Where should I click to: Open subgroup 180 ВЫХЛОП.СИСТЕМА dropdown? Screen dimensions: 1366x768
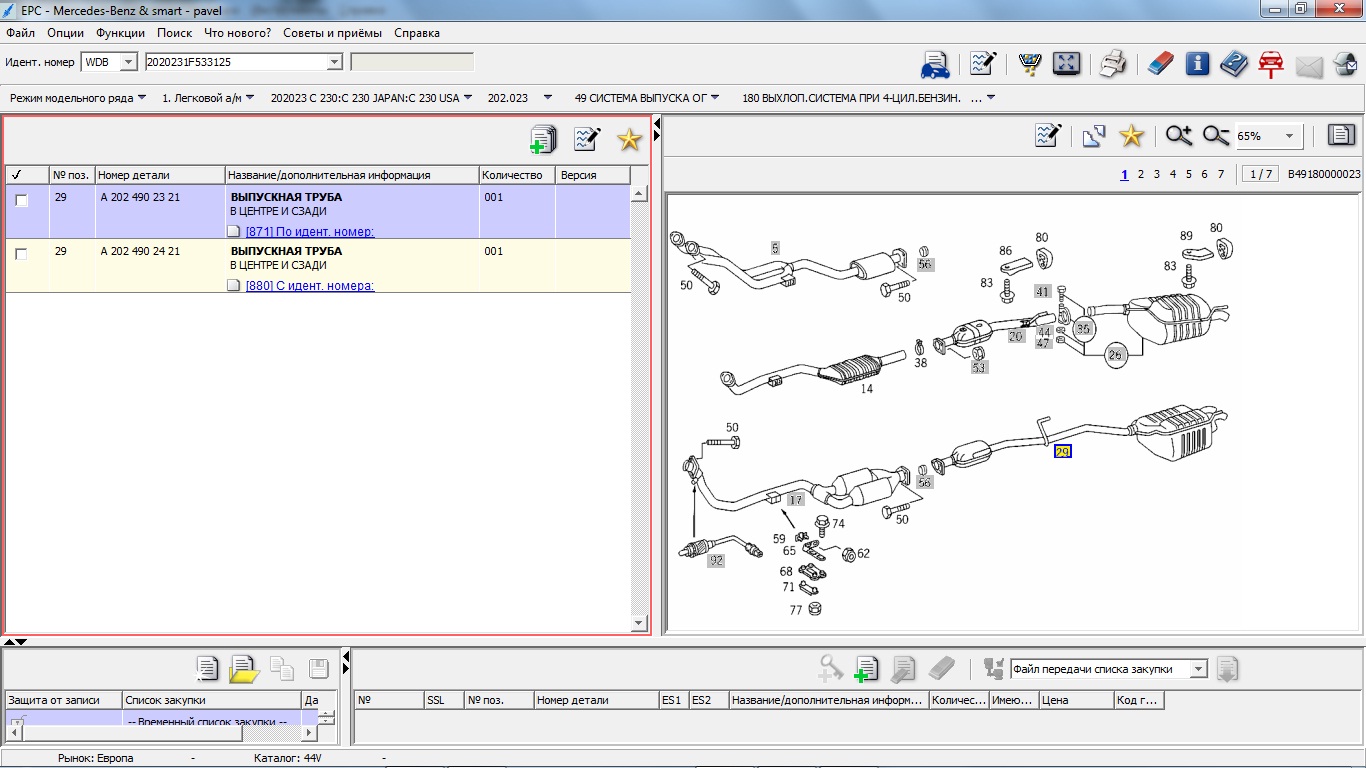pos(991,98)
